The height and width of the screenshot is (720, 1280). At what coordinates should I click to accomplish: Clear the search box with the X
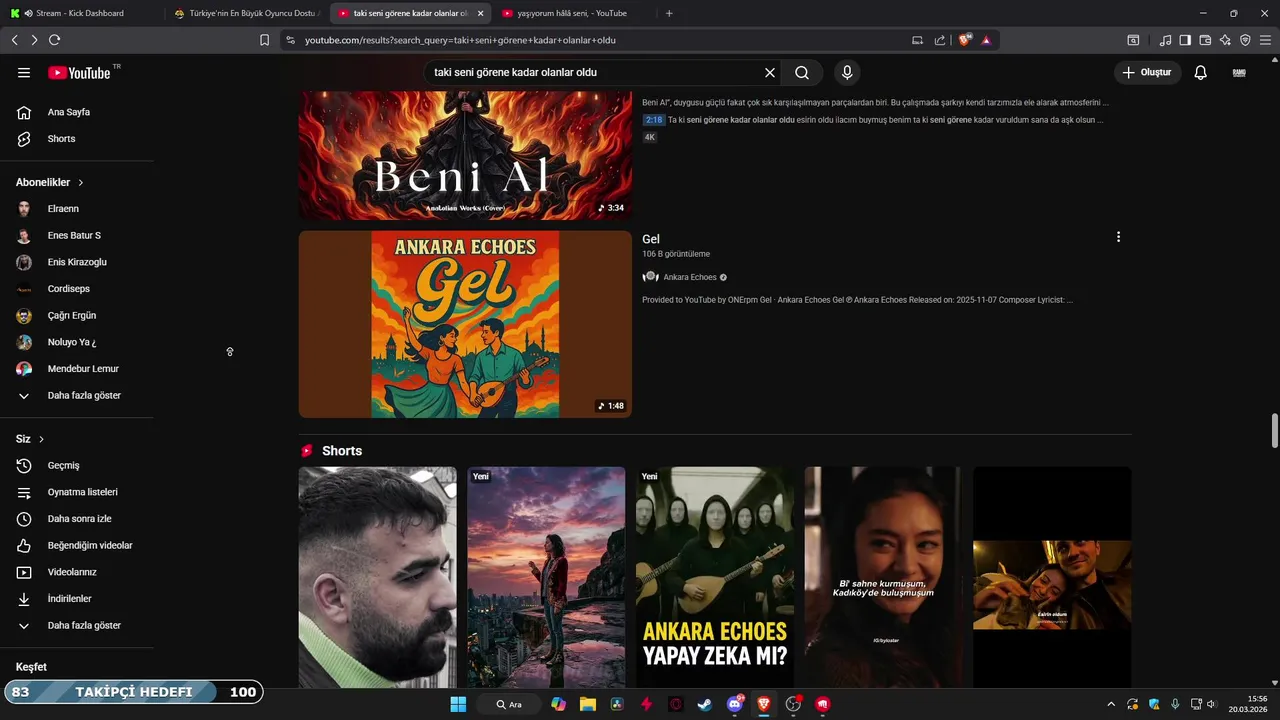point(770,72)
